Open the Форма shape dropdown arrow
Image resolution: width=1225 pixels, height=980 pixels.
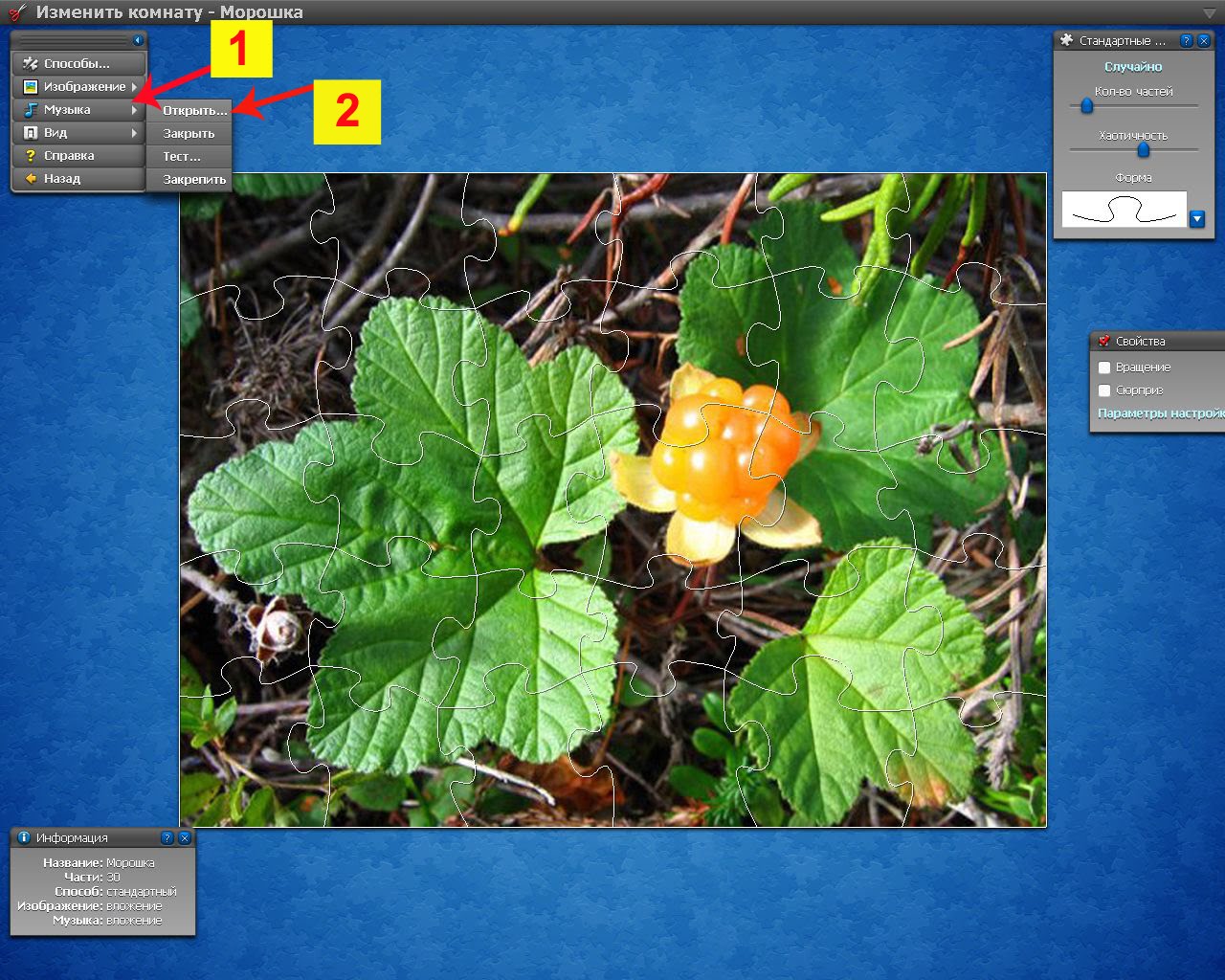(x=1197, y=219)
